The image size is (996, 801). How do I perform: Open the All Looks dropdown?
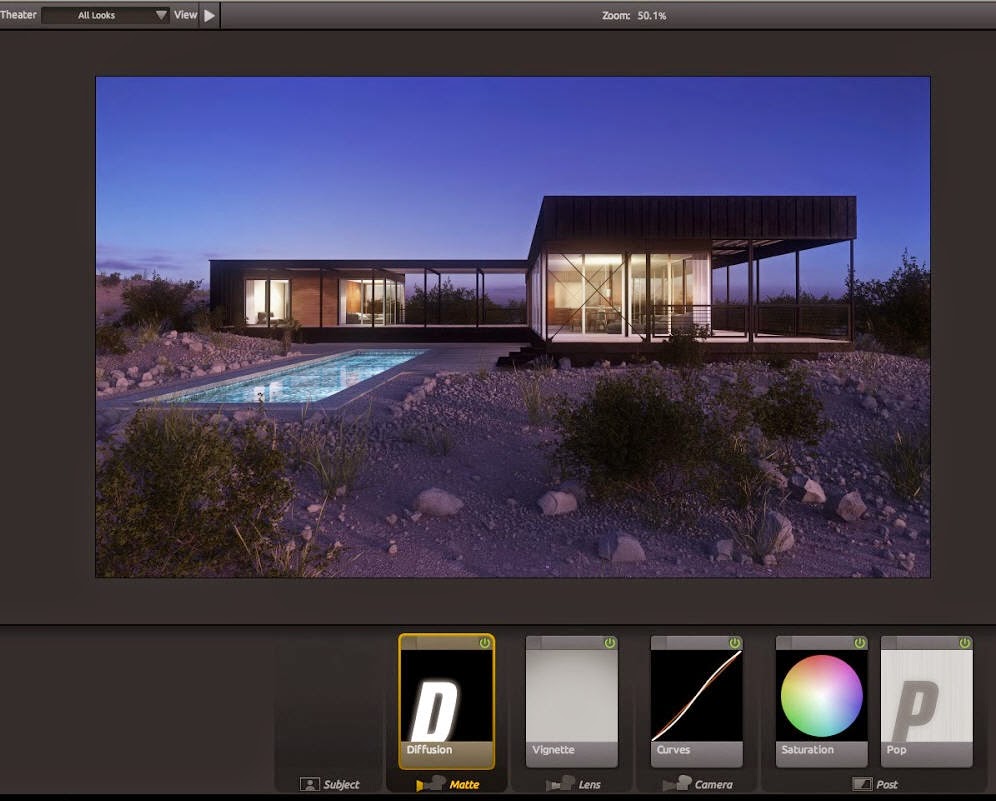(105, 15)
